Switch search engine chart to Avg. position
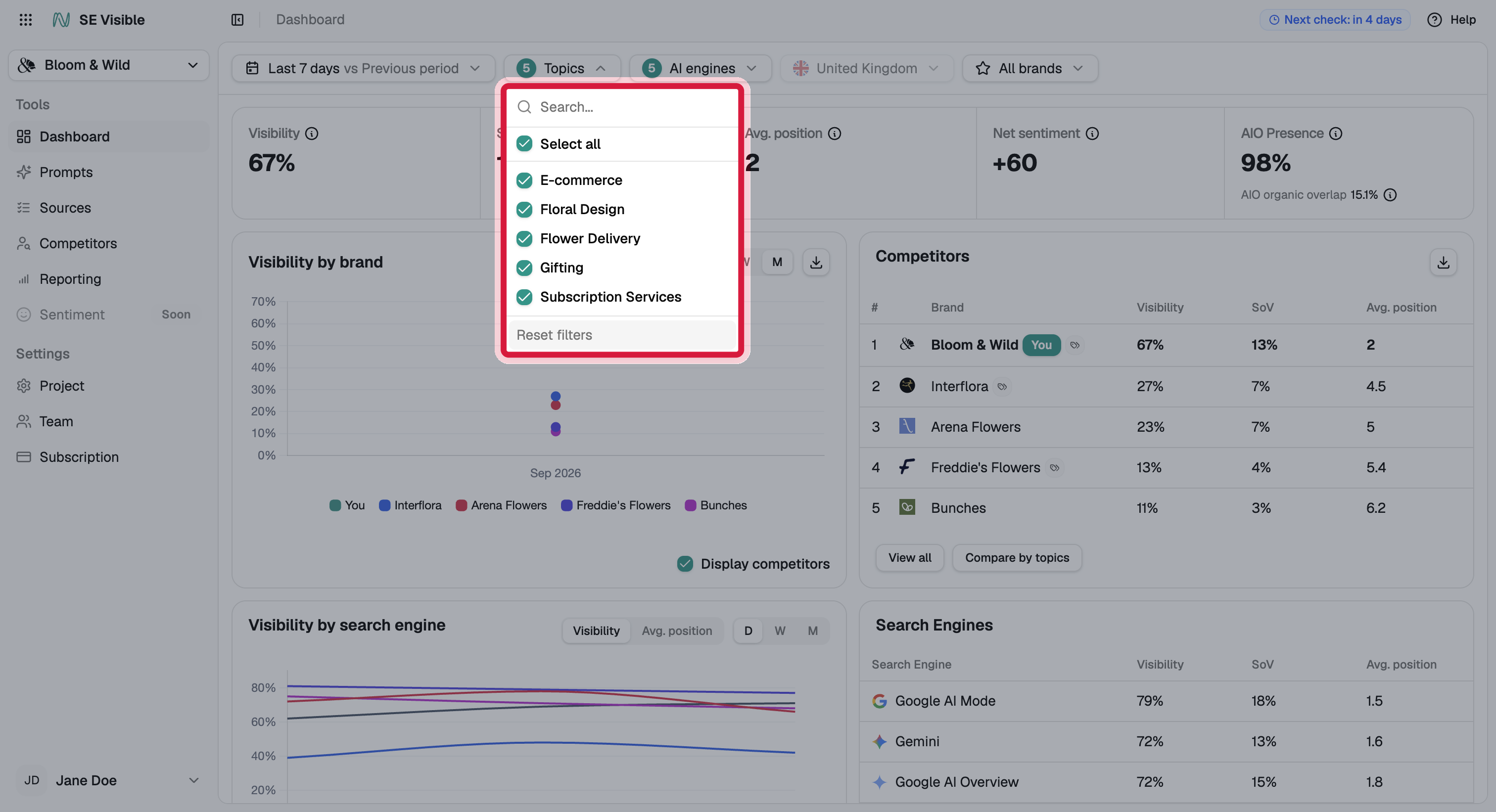The width and height of the screenshot is (1496, 812). coord(677,631)
